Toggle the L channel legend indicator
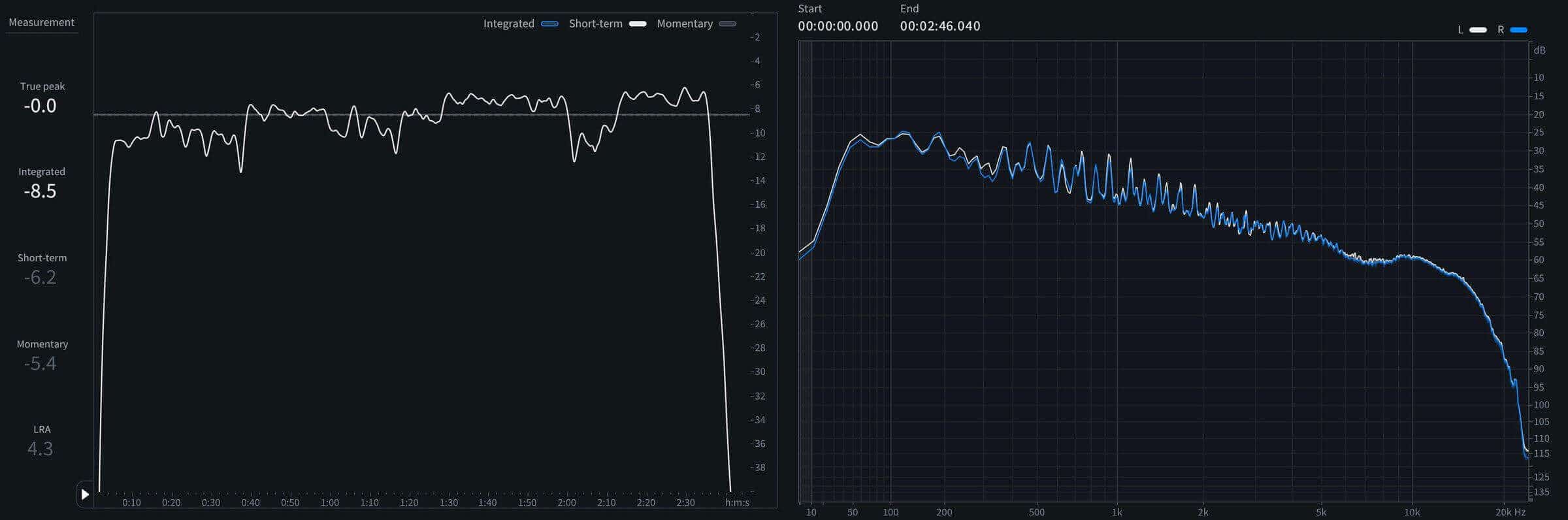Screen dimensions: 1568x520 1478,30
